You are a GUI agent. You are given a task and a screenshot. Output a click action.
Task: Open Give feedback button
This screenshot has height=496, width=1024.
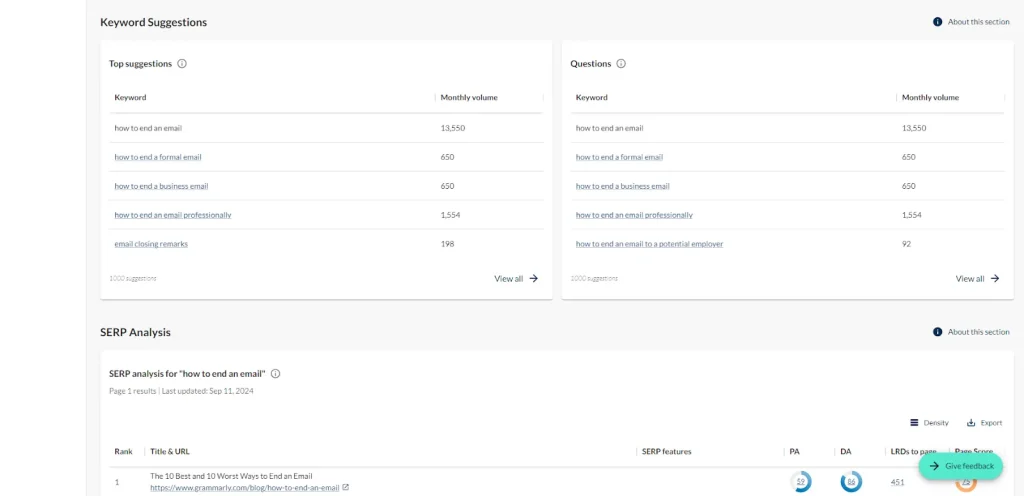coord(961,466)
